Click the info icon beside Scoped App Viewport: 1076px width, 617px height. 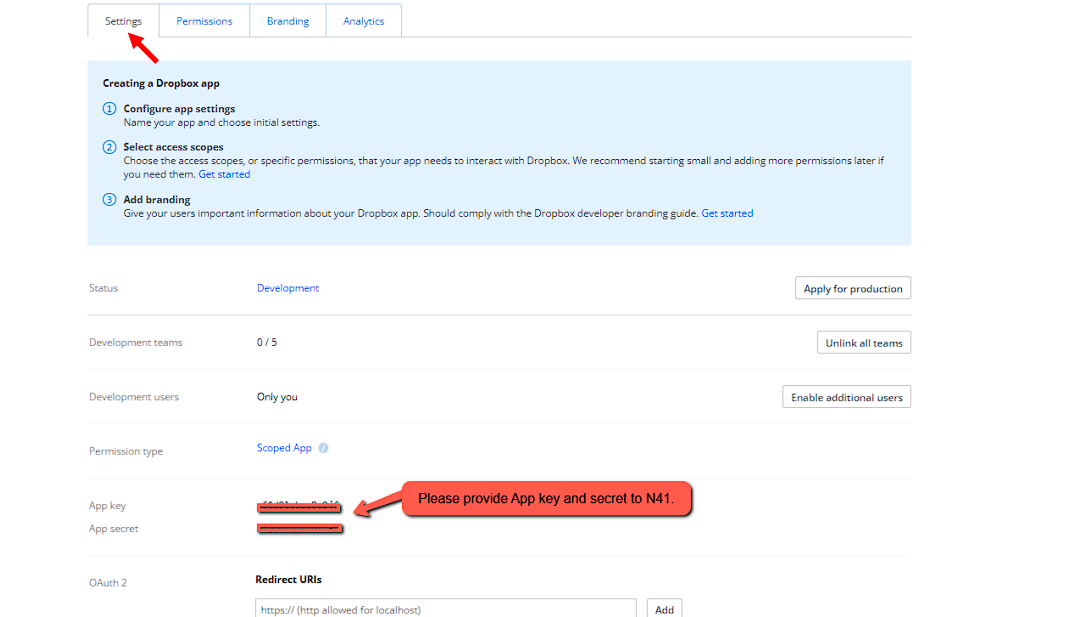tap(323, 448)
